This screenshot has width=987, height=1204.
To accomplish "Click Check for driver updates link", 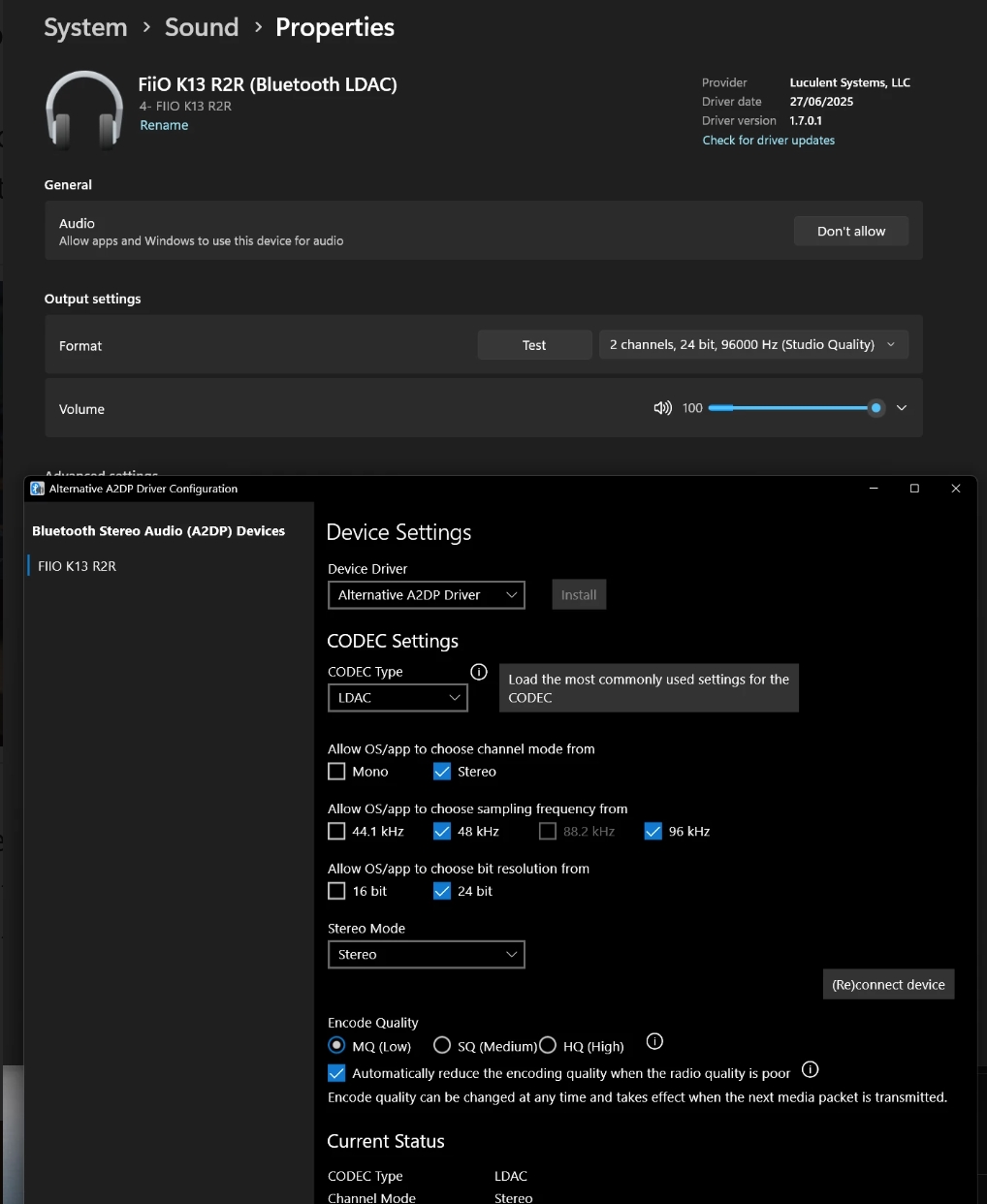I will (768, 141).
